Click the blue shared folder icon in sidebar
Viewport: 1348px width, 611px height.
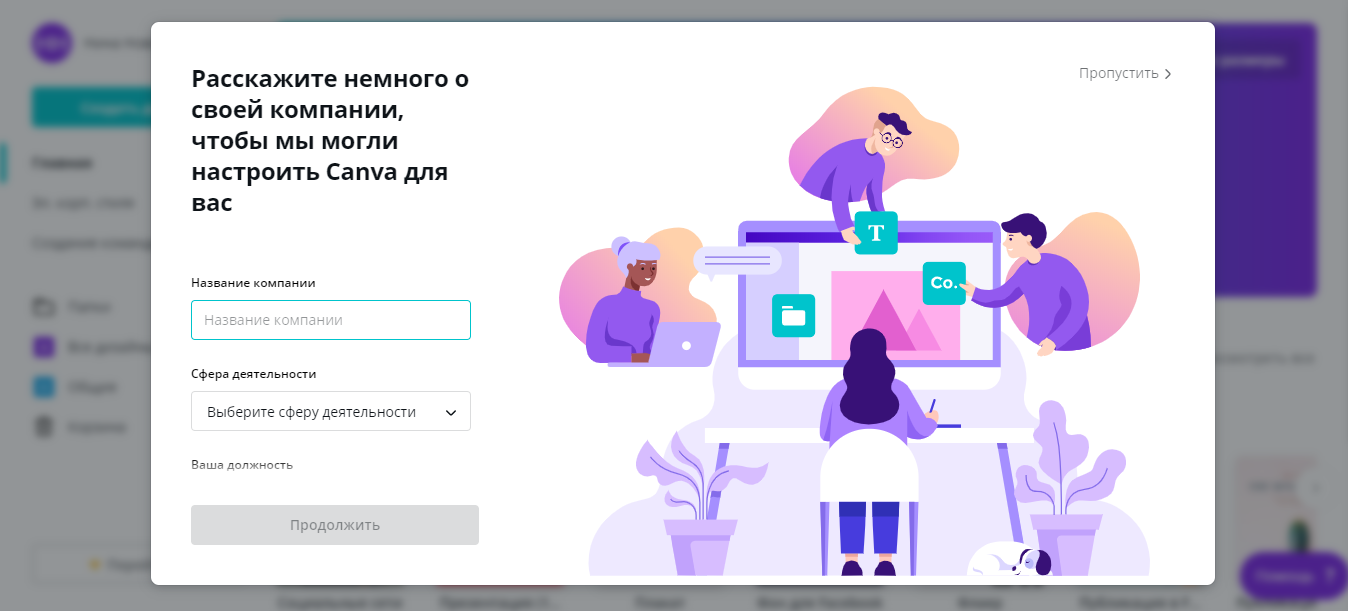tap(44, 387)
